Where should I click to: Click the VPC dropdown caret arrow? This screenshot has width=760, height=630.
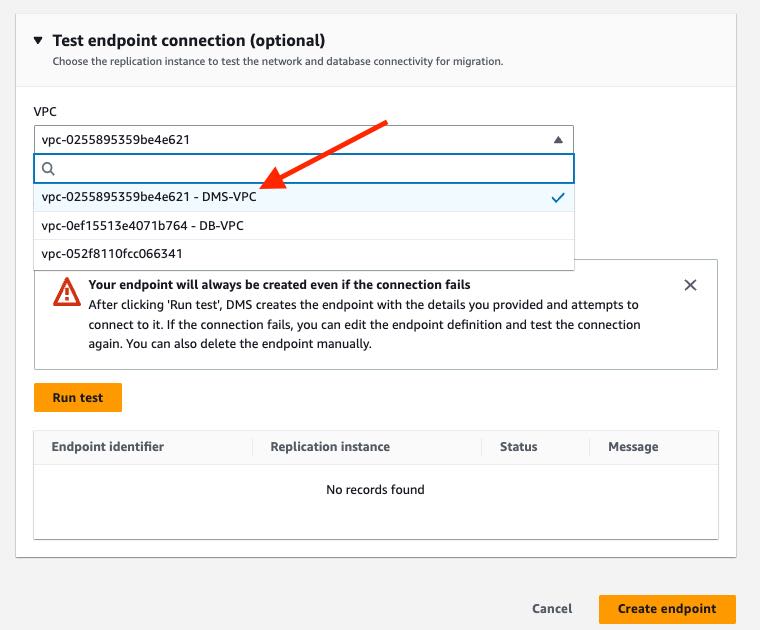tap(558, 140)
